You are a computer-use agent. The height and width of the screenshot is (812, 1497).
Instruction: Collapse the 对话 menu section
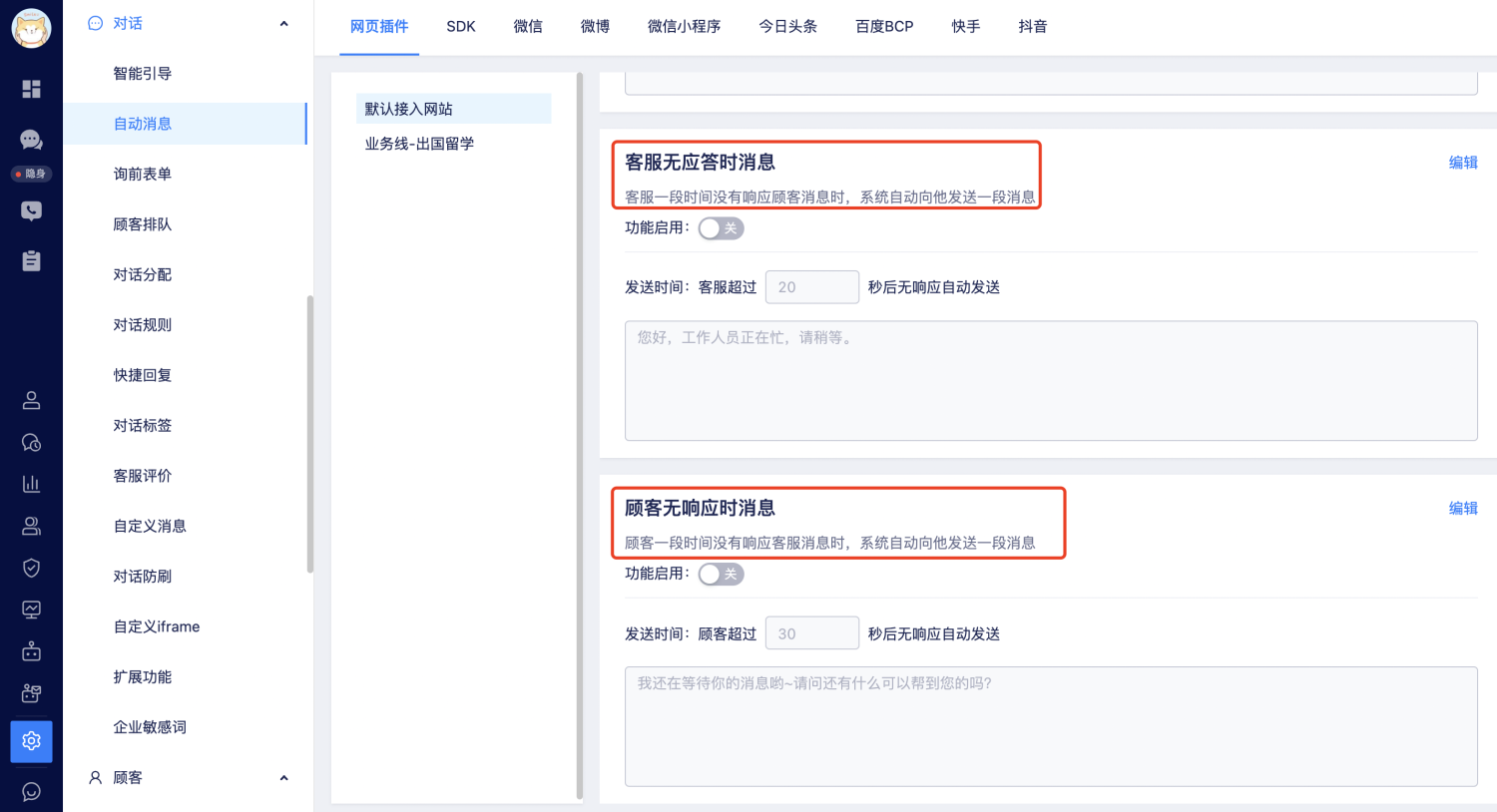pyautogui.click(x=283, y=24)
